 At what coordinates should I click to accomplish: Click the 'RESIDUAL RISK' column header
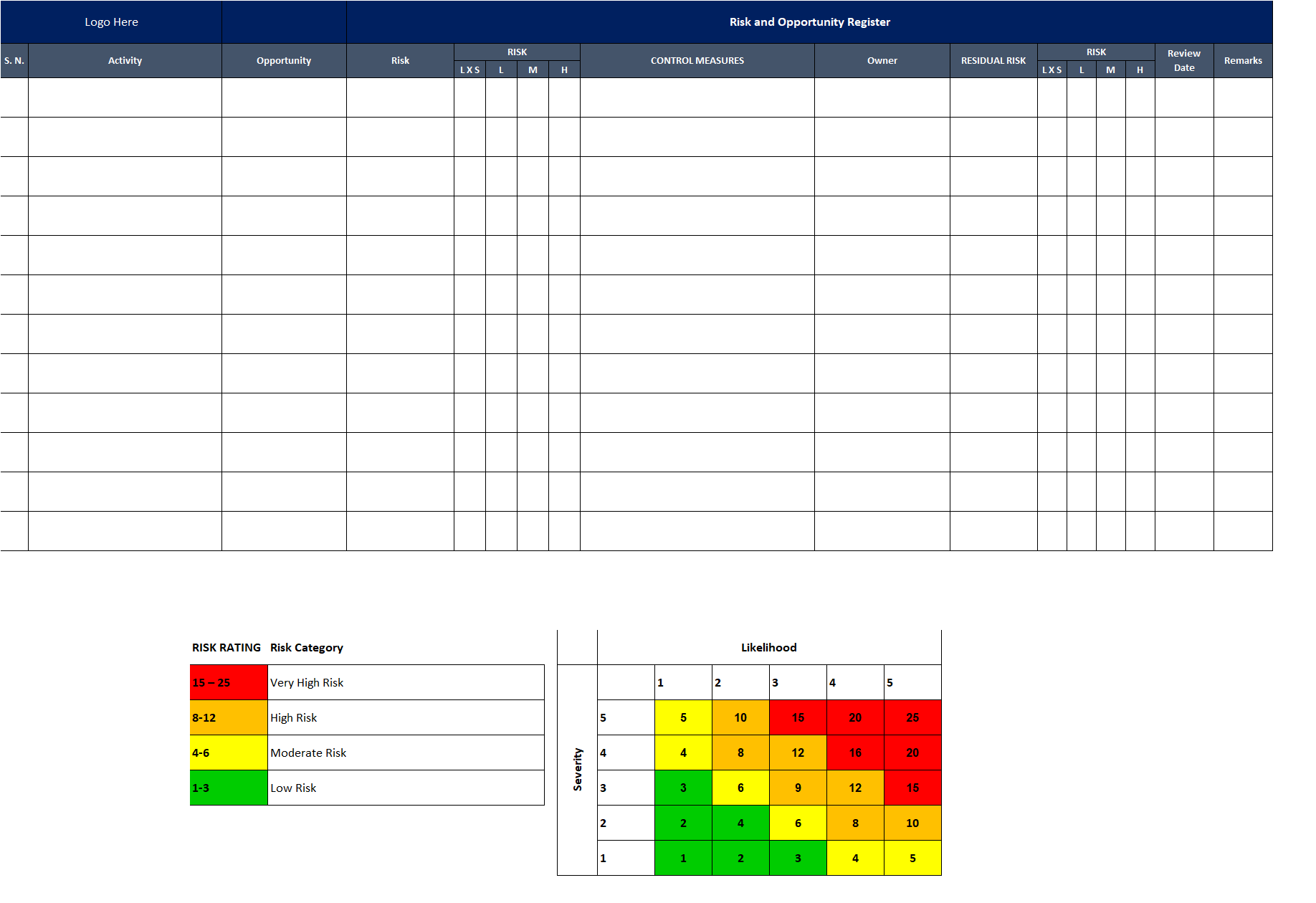(993, 61)
